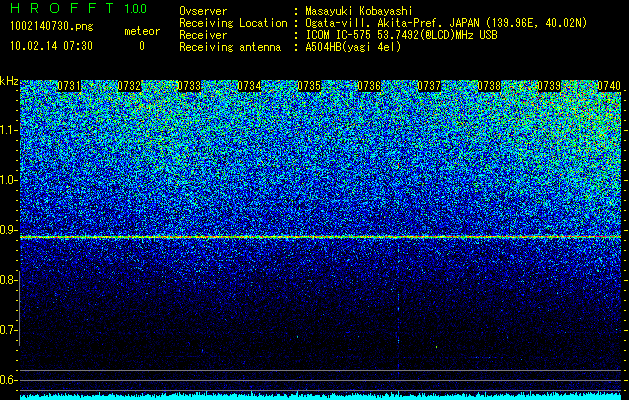This screenshot has height=400, width=629.
Task: Click the Ogata-vill. Akita-Pref. JAPAN location text
Action: pos(445,23)
